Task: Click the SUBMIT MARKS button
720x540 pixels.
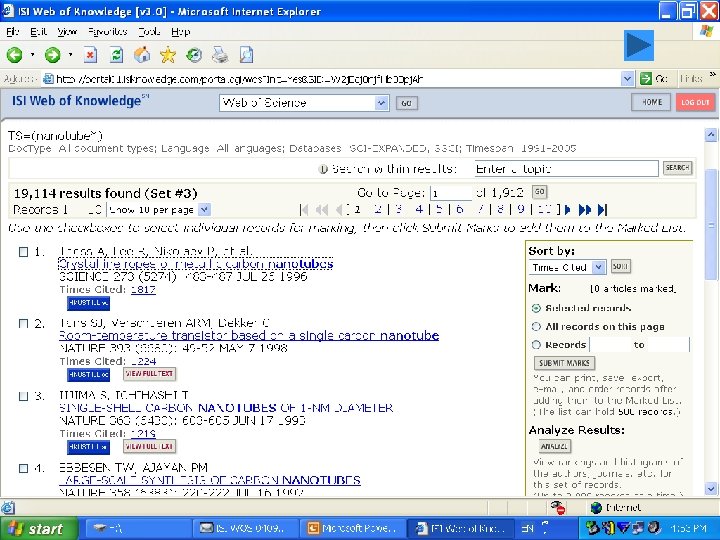Action: 564,363
